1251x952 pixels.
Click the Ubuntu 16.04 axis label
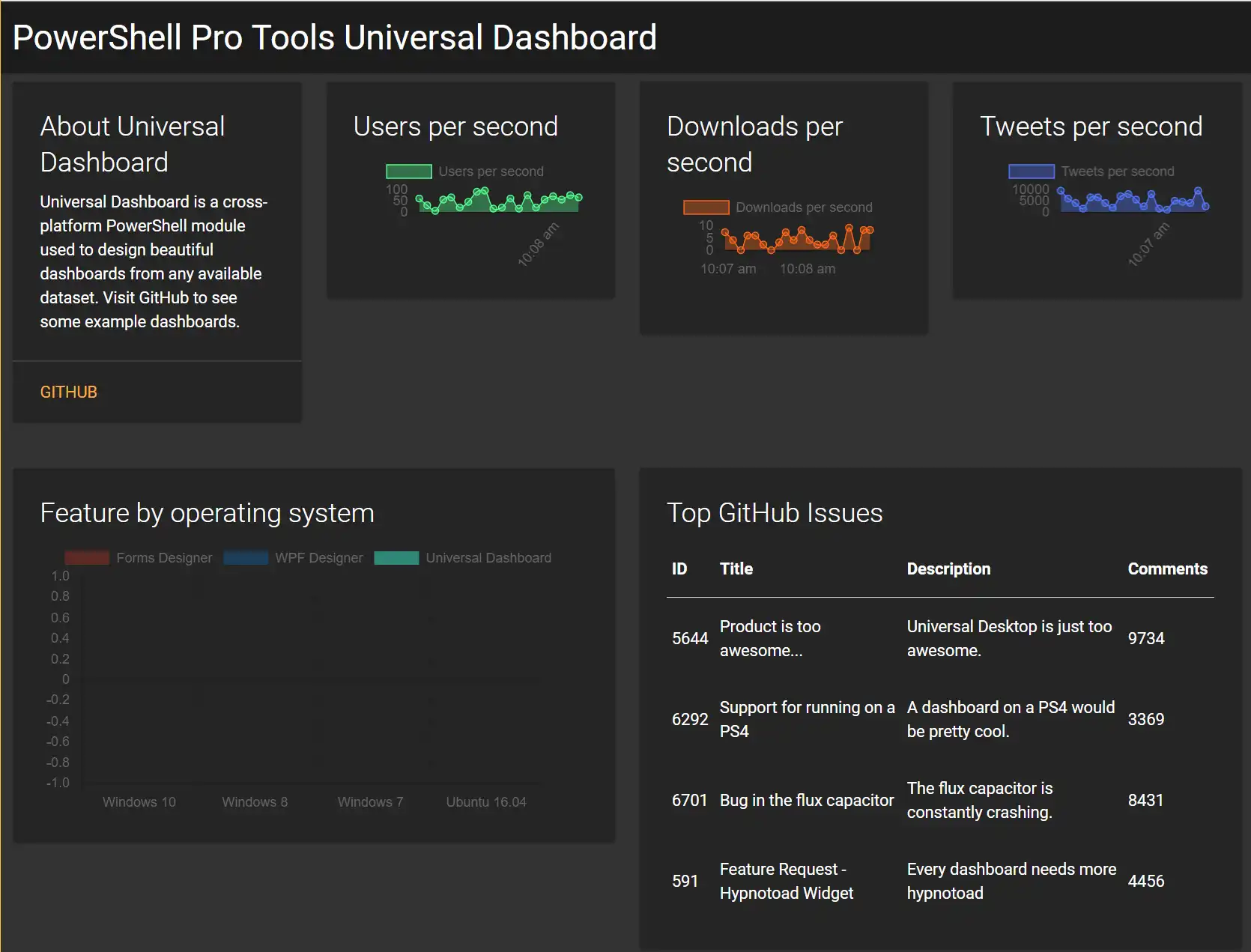486,802
